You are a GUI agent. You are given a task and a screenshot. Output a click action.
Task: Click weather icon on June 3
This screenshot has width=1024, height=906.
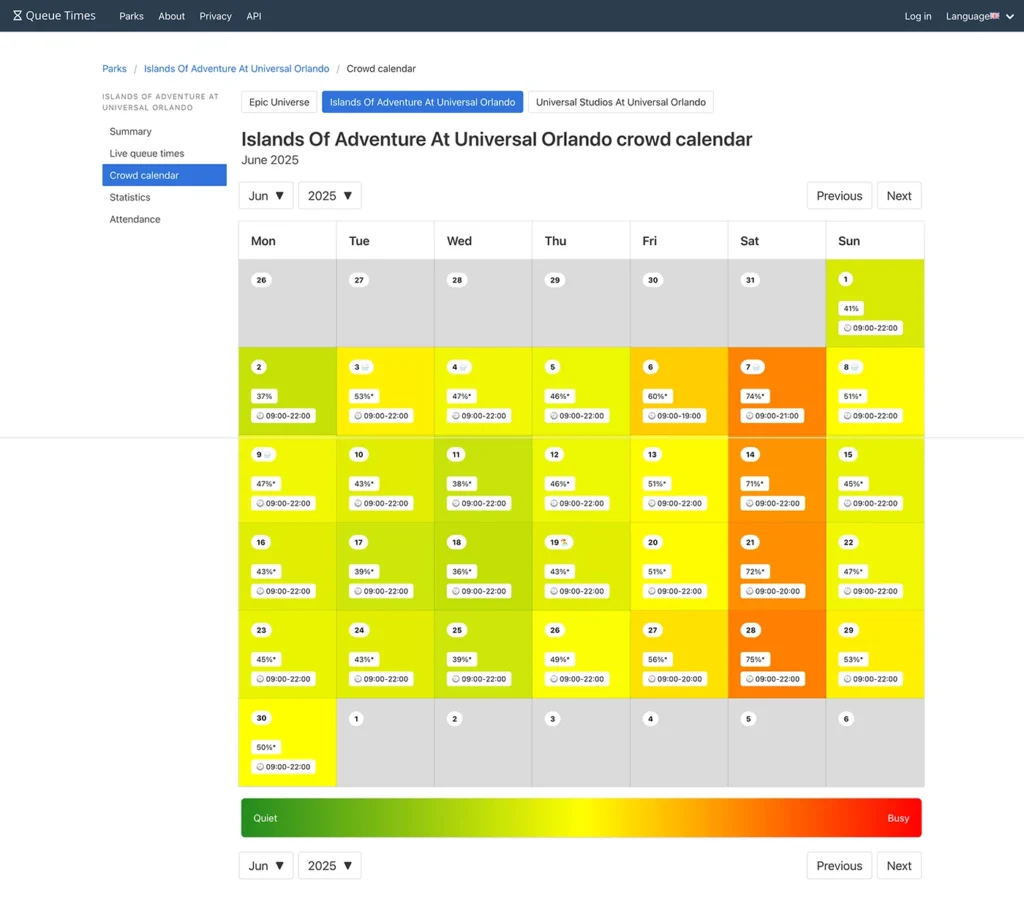(x=366, y=368)
